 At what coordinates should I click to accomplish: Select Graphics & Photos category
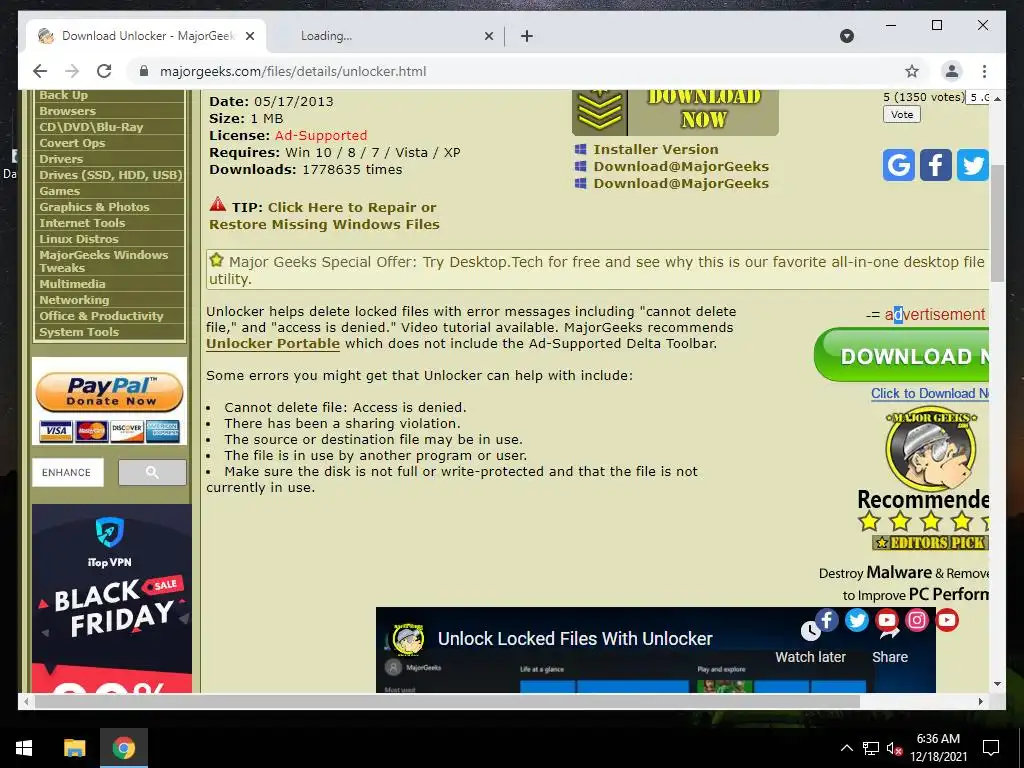[x=94, y=207]
